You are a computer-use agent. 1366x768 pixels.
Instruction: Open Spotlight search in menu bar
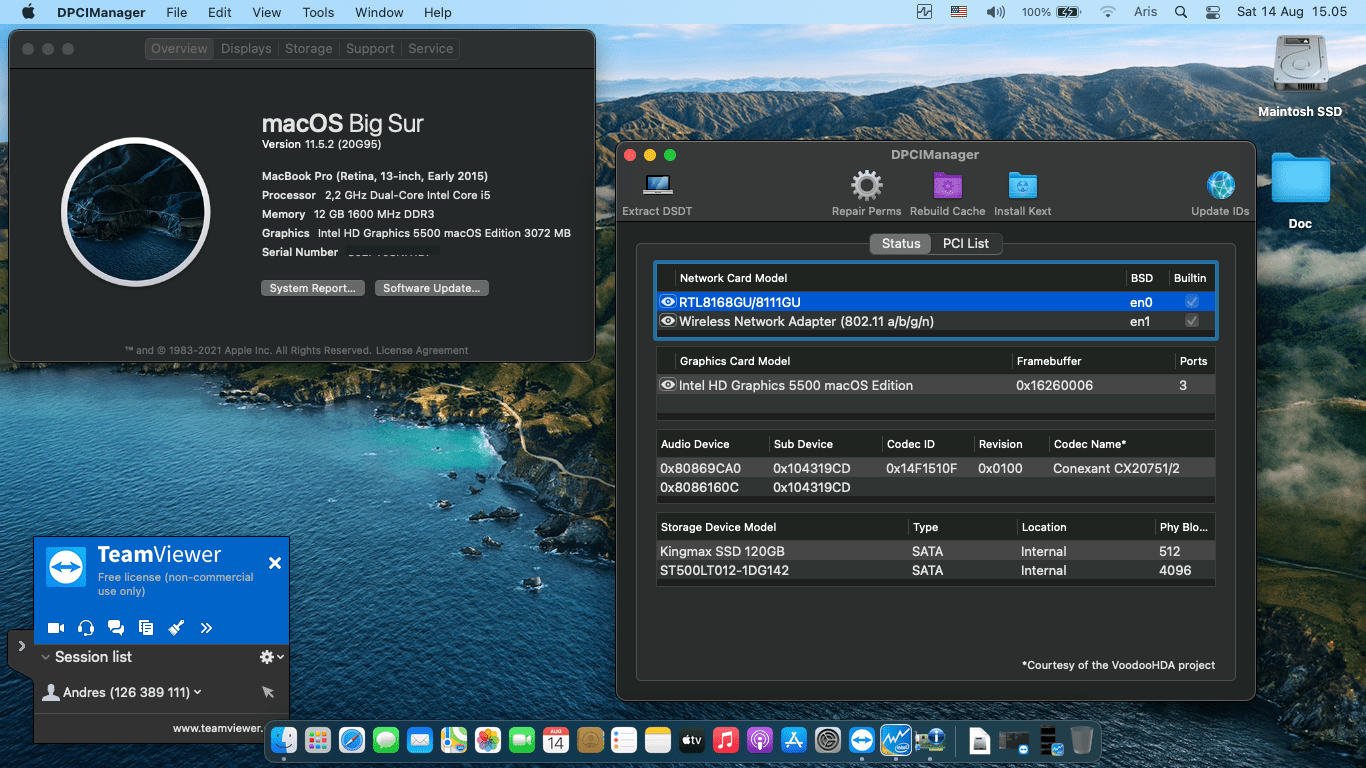point(1181,12)
